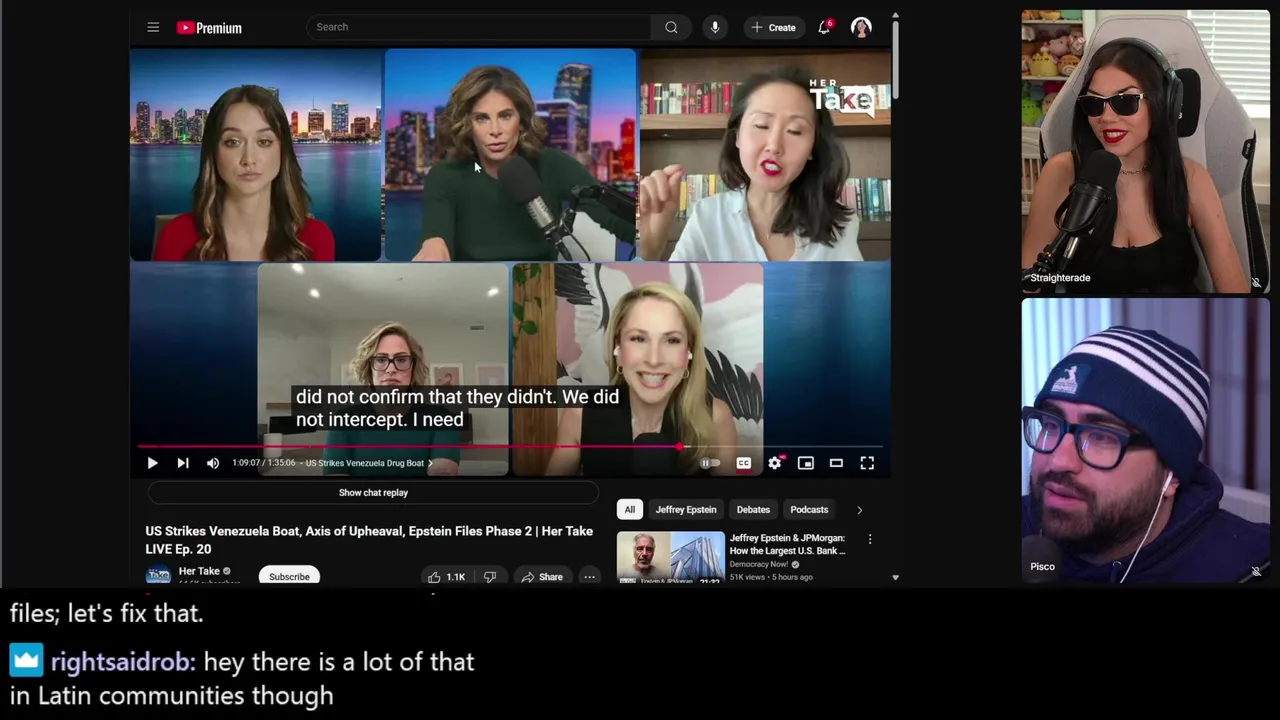Click Democracy Now! channel name
Image resolution: width=1280 pixels, height=720 pixels.
759,565
